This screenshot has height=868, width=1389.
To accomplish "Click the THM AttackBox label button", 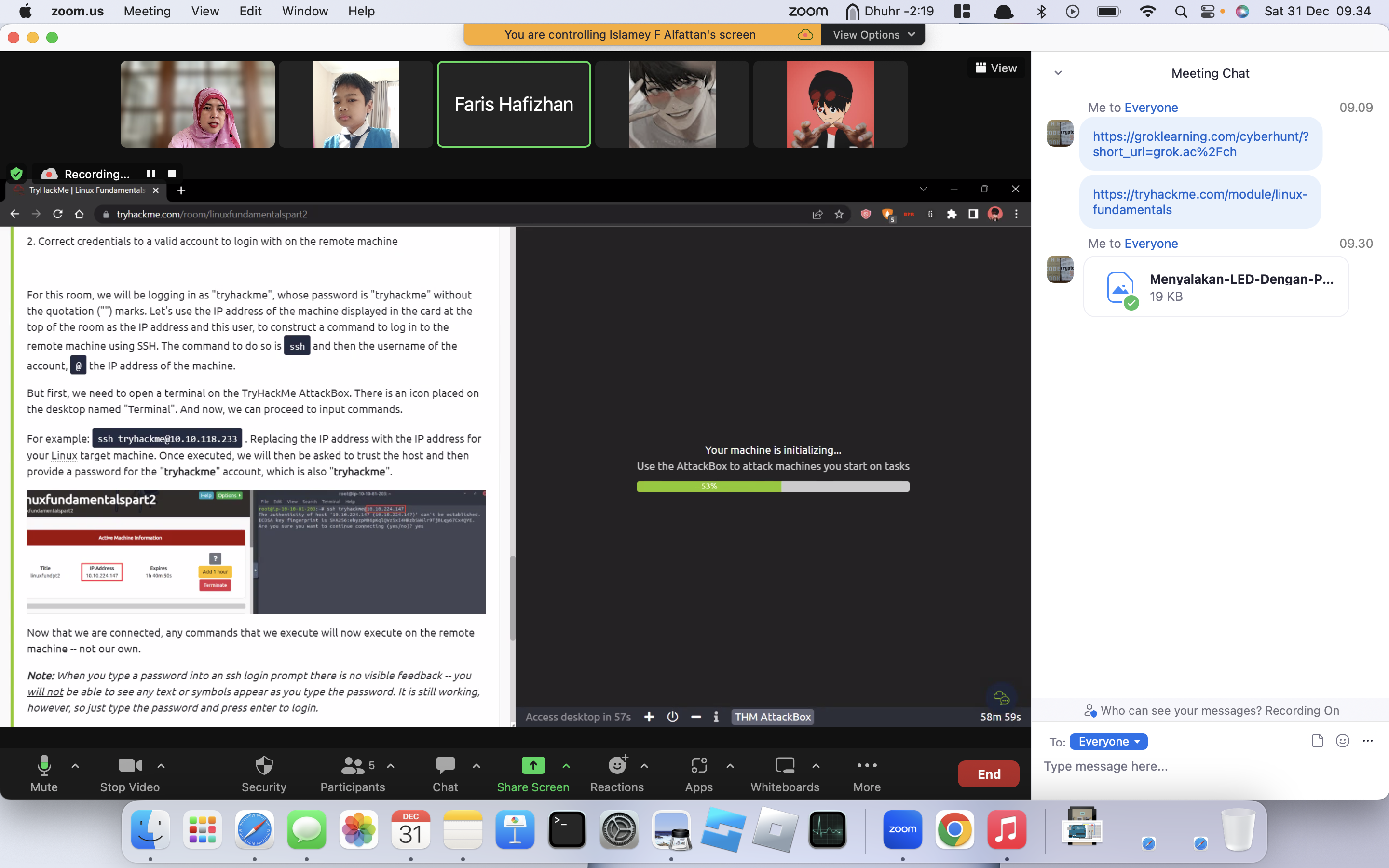I will click(774, 716).
